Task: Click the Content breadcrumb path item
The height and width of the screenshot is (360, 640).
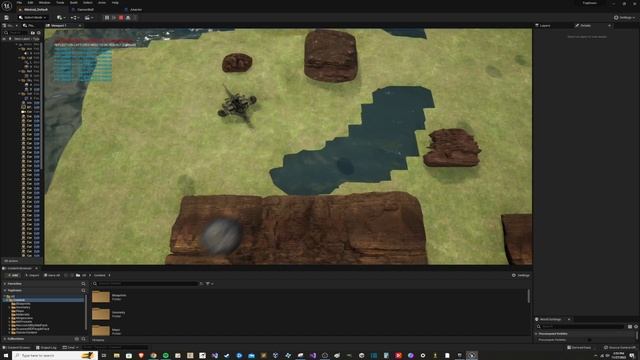Action: (x=99, y=275)
